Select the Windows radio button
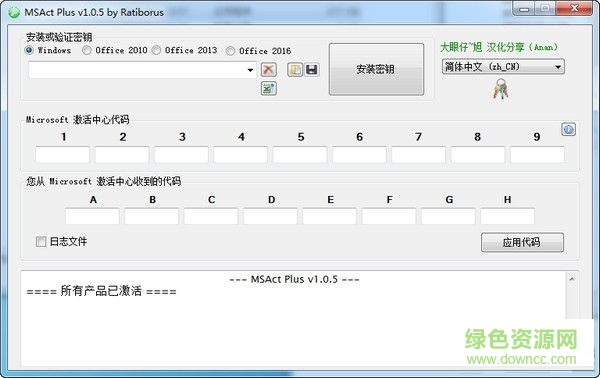Viewport: 600px width, 378px height. (29, 50)
